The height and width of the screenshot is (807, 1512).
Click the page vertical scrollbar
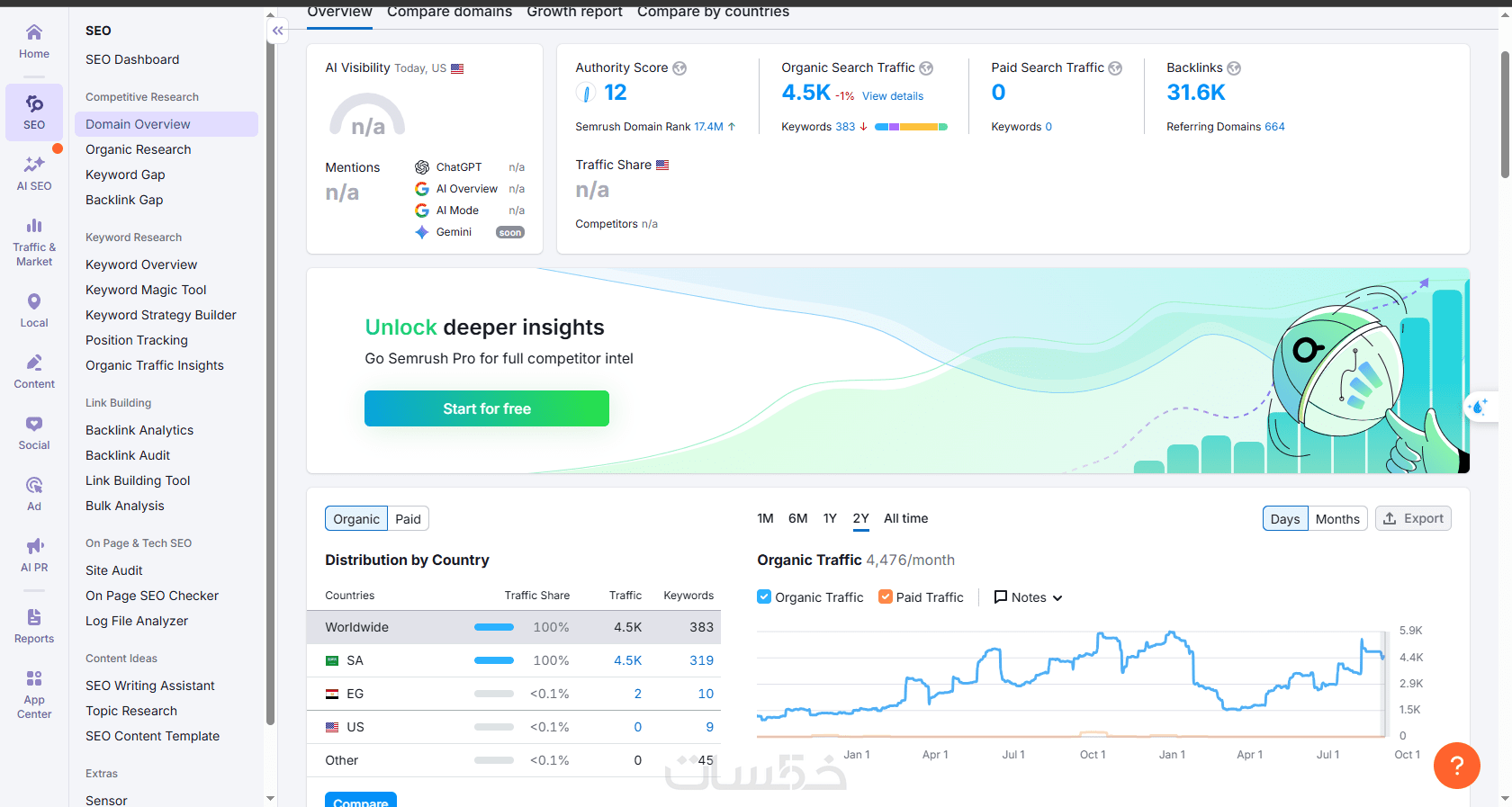1505,115
